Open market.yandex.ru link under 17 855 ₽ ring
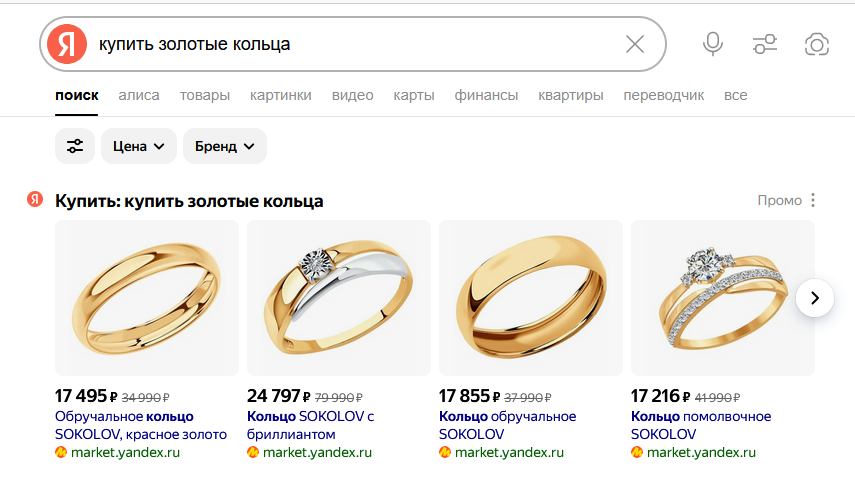 pos(509,452)
